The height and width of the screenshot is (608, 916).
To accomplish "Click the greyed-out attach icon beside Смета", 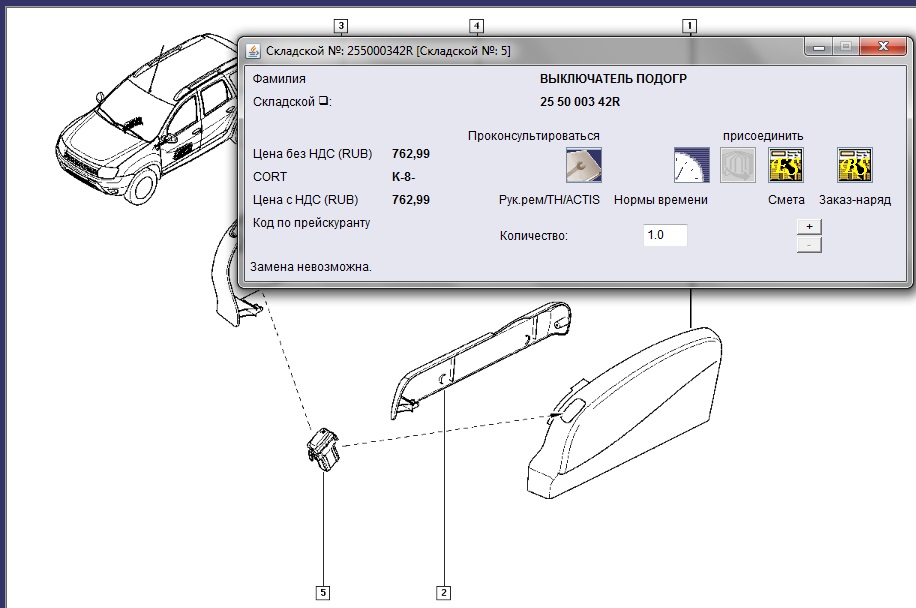I will (738, 165).
